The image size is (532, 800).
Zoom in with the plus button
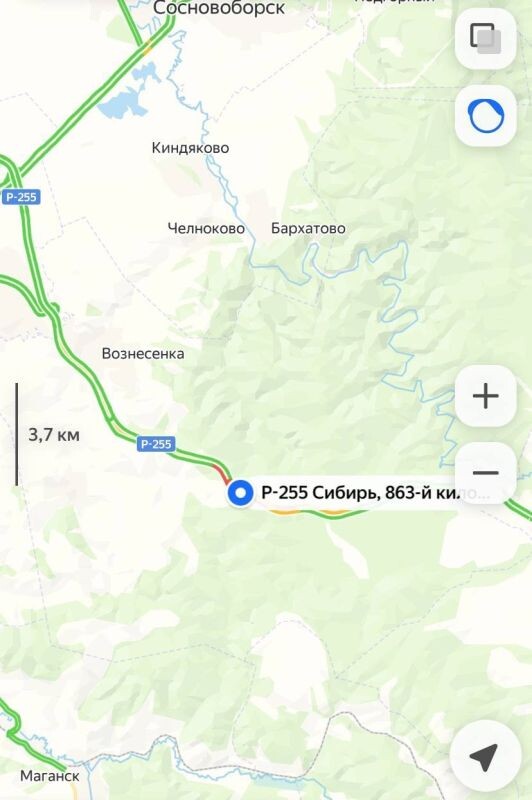(486, 396)
